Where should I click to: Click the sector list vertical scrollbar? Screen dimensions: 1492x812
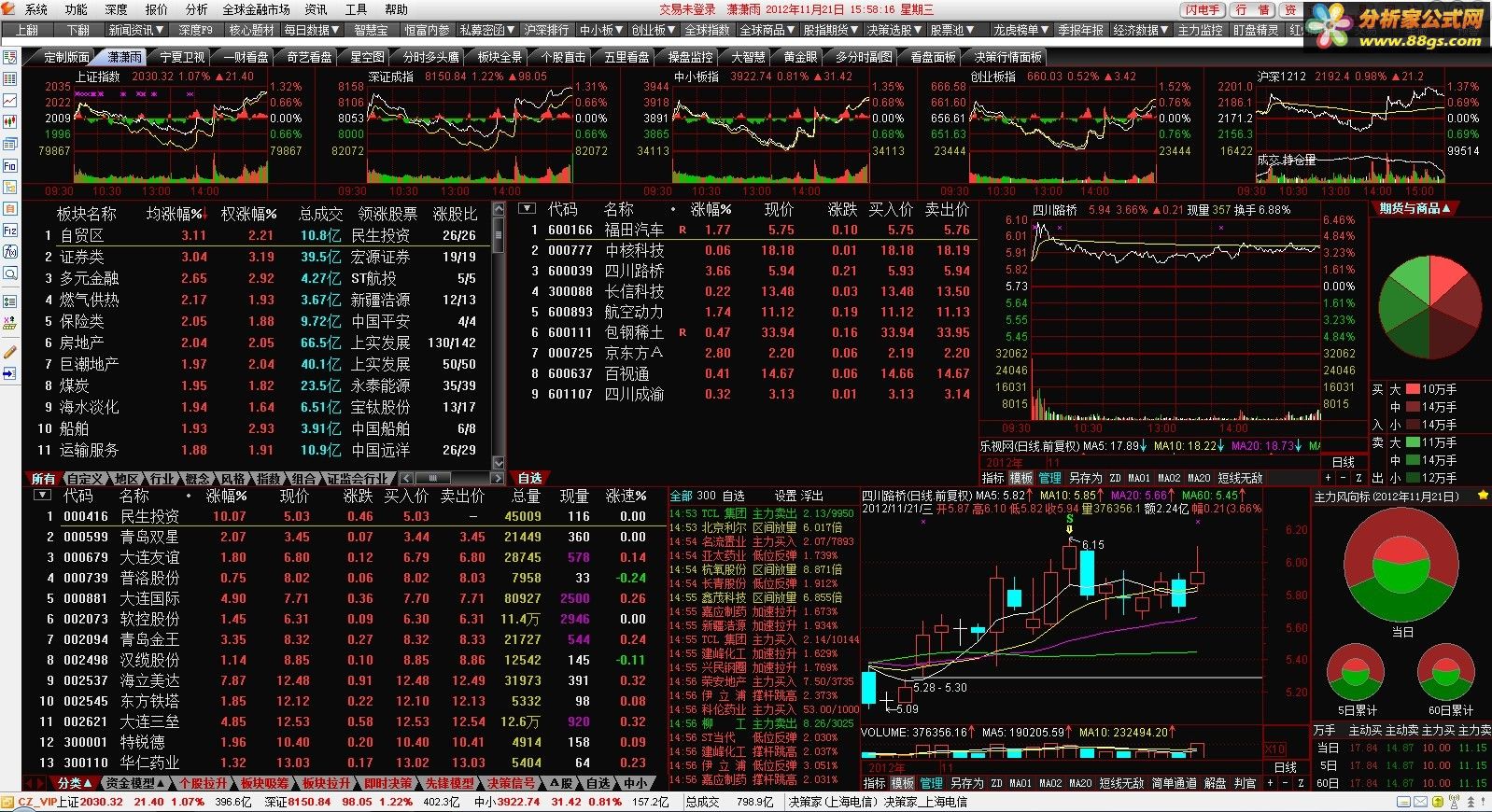pyautogui.click(x=498, y=336)
